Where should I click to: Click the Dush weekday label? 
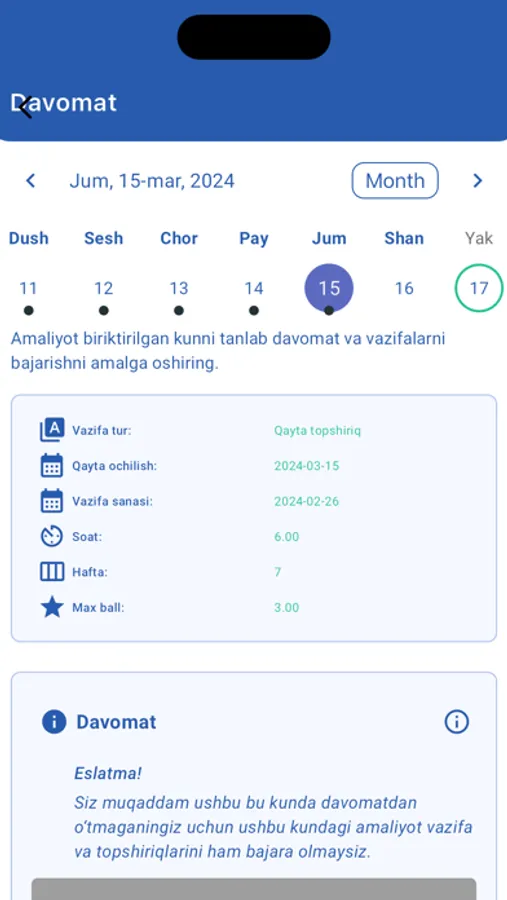28,238
